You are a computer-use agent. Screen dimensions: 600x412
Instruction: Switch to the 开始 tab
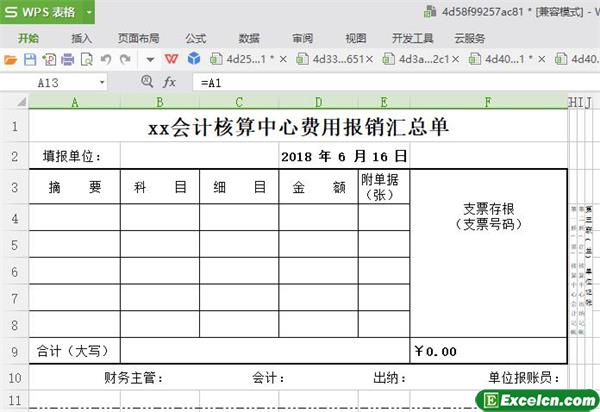point(28,38)
